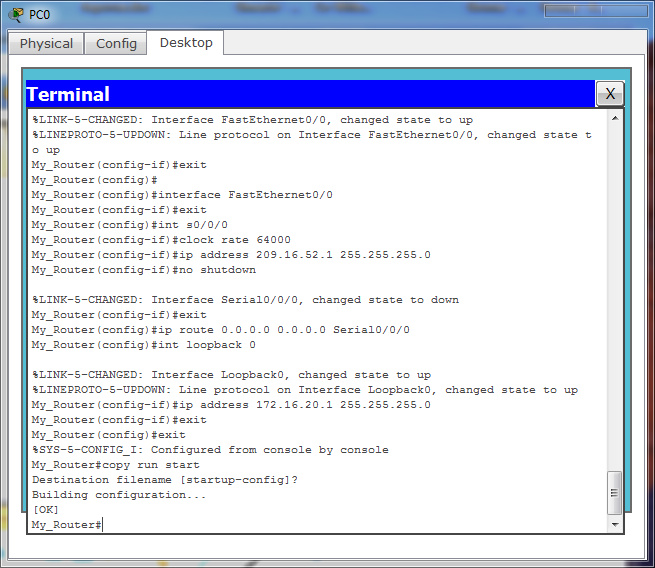Click the 'interface FastEthernet0/0' command line
Image resolution: width=655 pixels, height=568 pixels.
(x=182, y=195)
